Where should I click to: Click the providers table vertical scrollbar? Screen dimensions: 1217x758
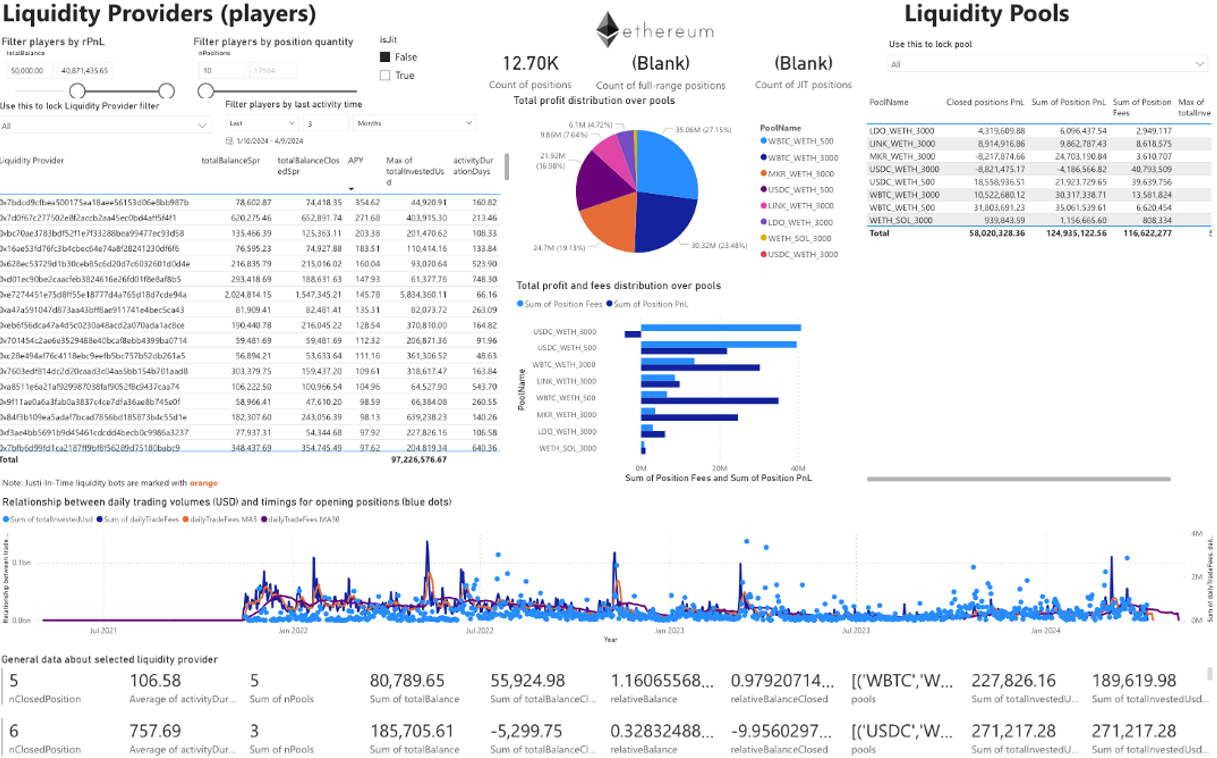pos(506,167)
